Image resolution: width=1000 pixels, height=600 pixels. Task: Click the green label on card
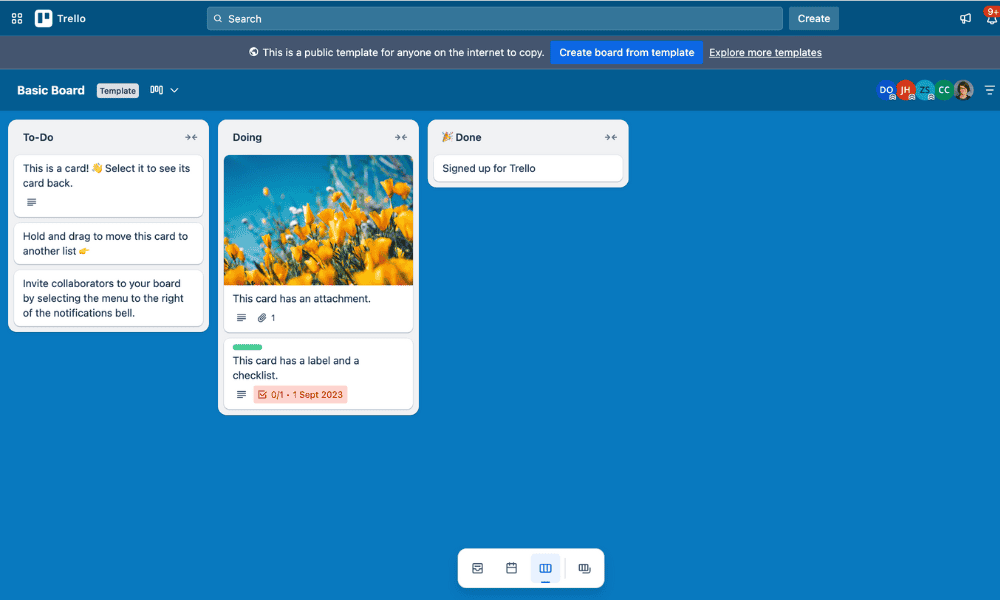[x=247, y=347]
